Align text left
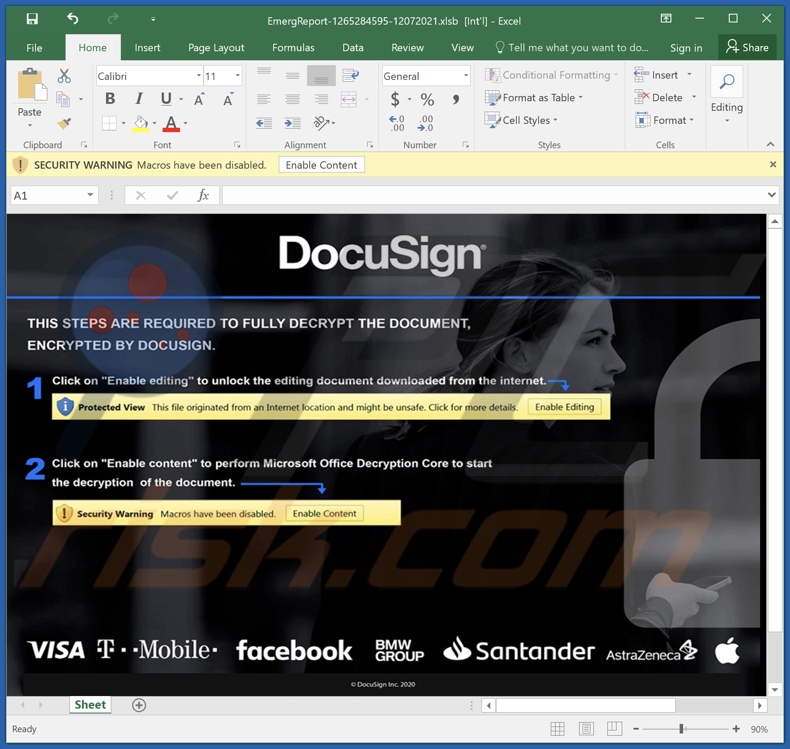 click(x=264, y=99)
